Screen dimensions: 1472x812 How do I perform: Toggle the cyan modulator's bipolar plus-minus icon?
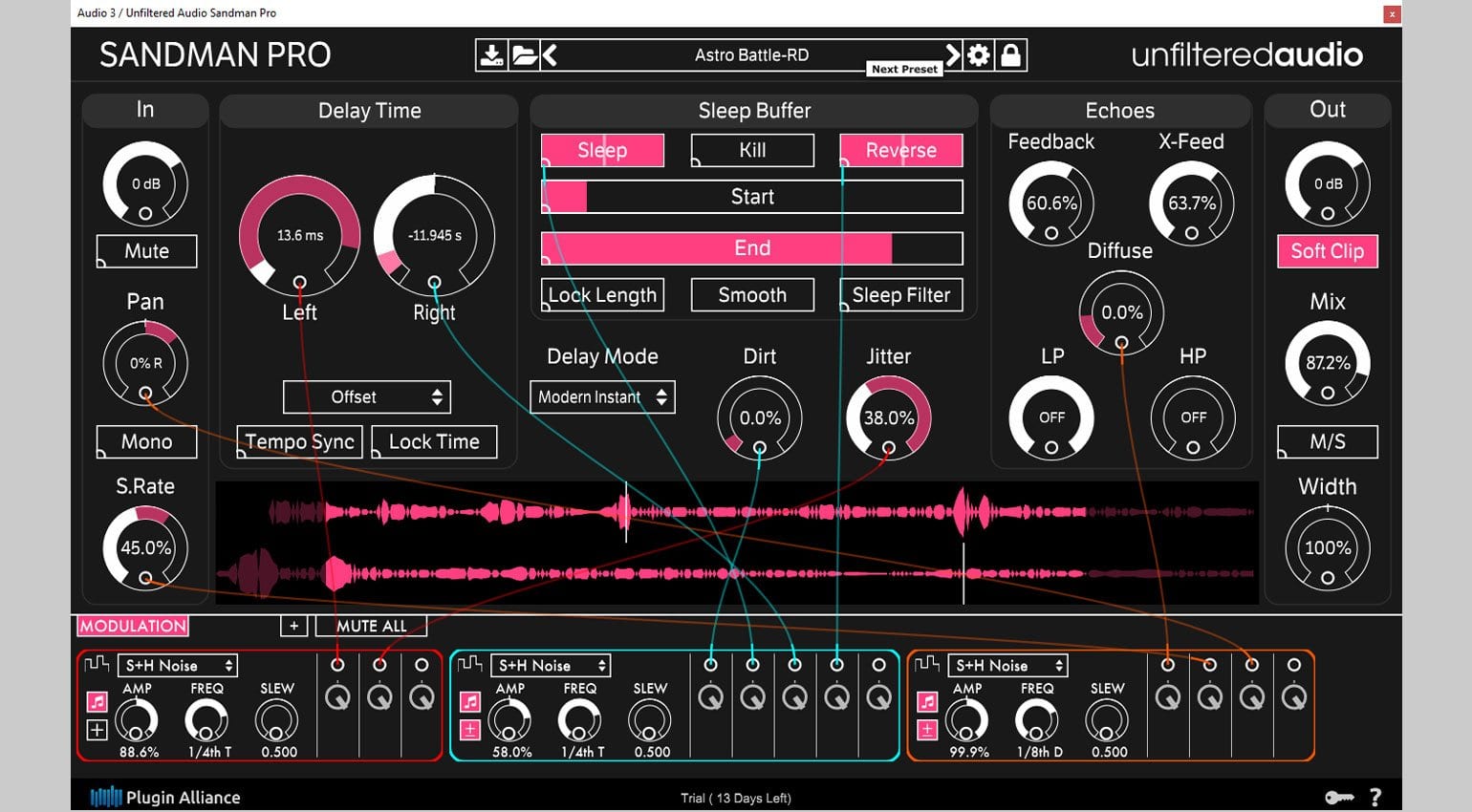click(469, 731)
